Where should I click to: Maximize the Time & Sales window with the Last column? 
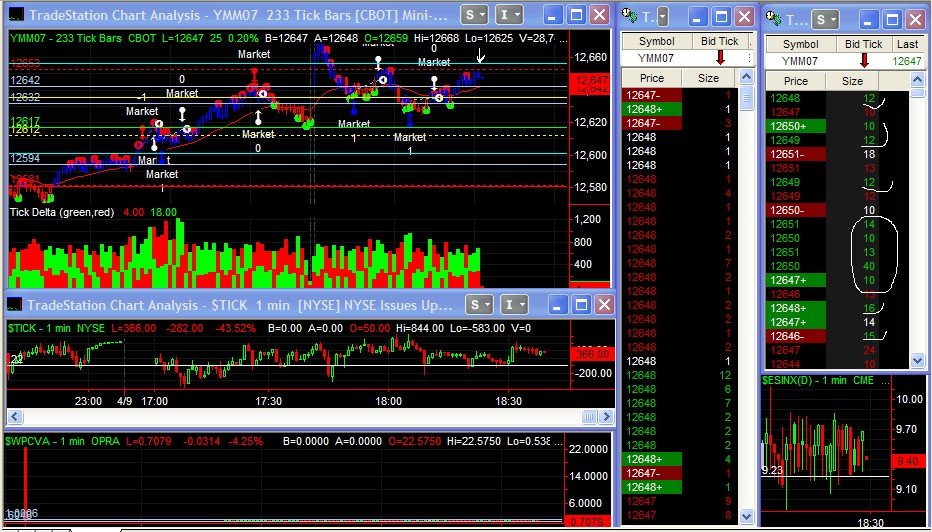[x=893, y=20]
